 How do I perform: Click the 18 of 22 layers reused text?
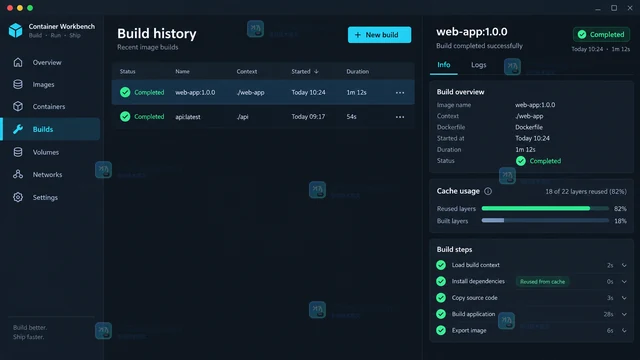coord(586,191)
